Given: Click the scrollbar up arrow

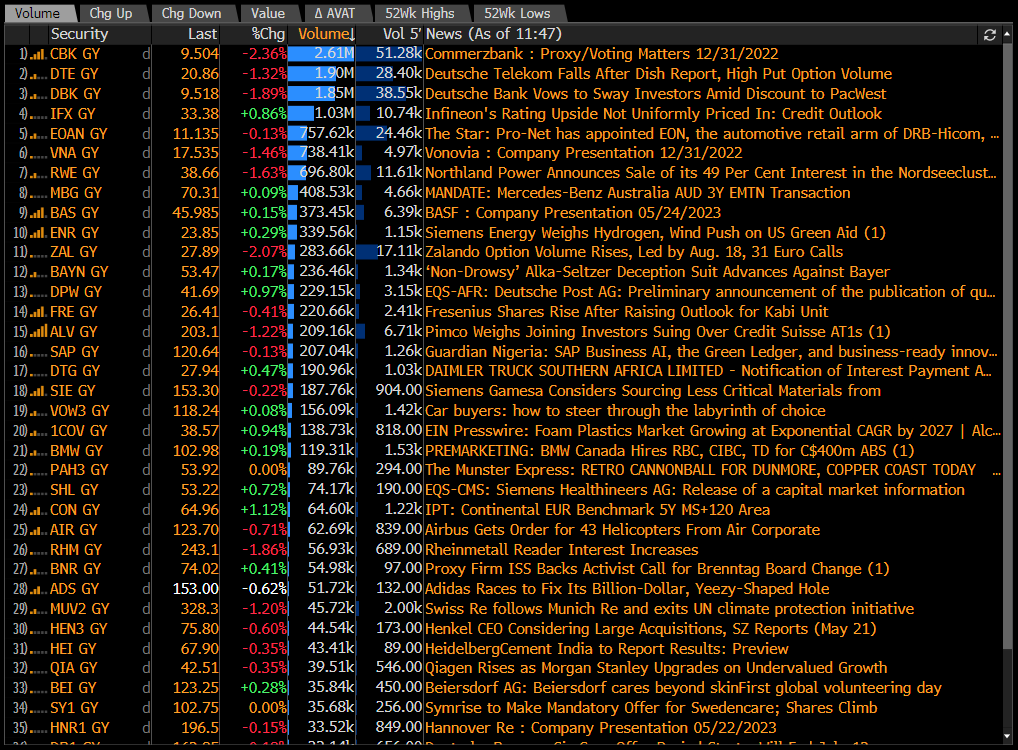Looking at the screenshot, I should point(1008,32).
